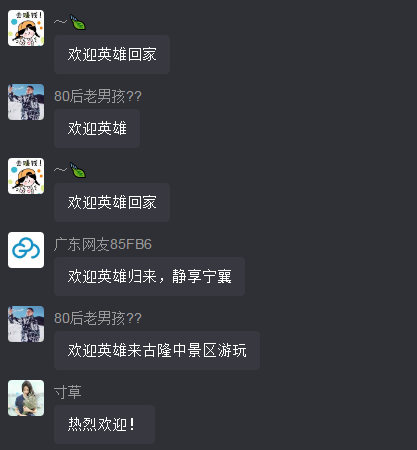
Task: Click the leaf emoji in first username
Action: (78, 22)
